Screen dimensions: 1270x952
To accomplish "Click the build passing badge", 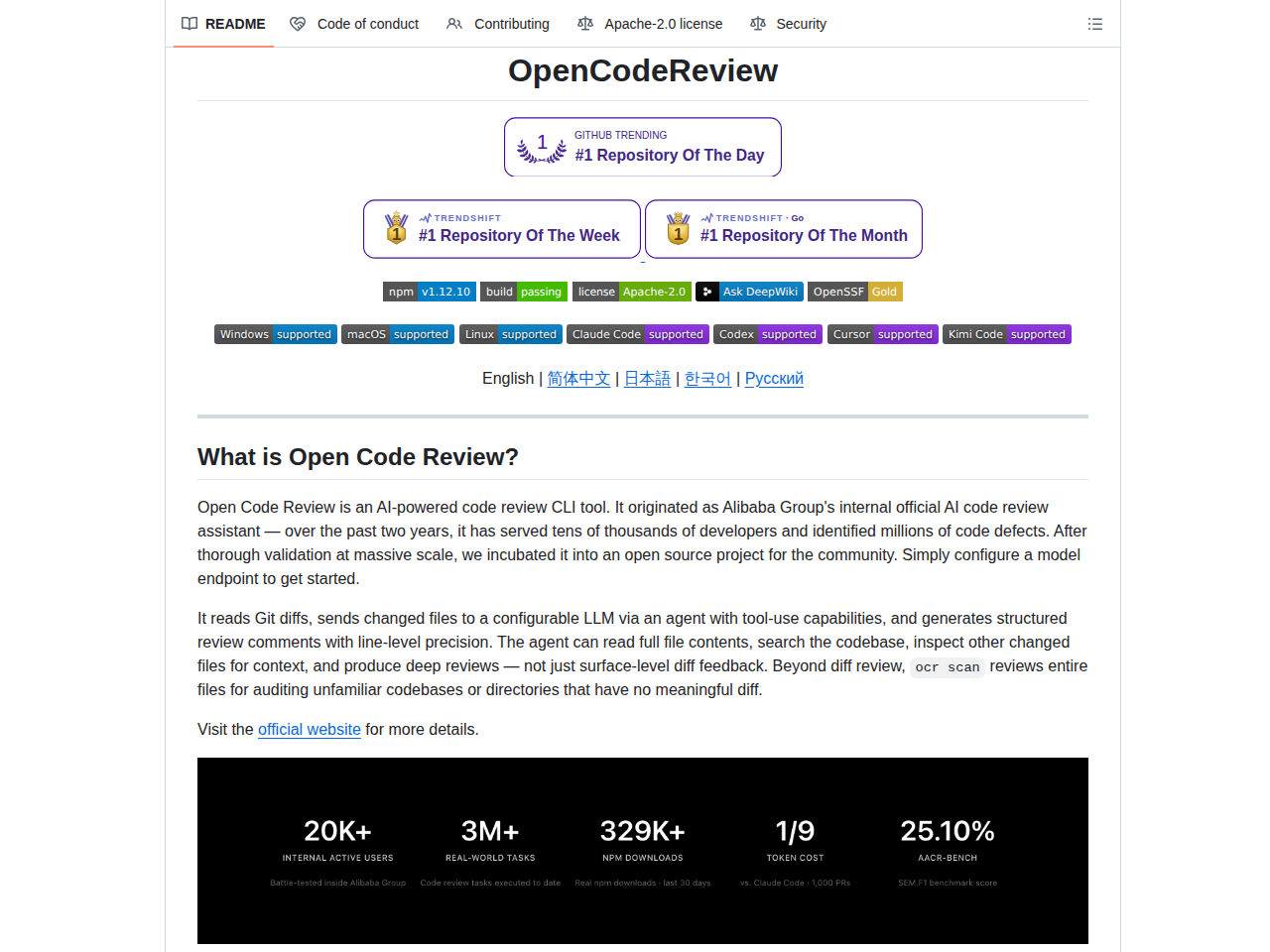I will coord(524,292).
